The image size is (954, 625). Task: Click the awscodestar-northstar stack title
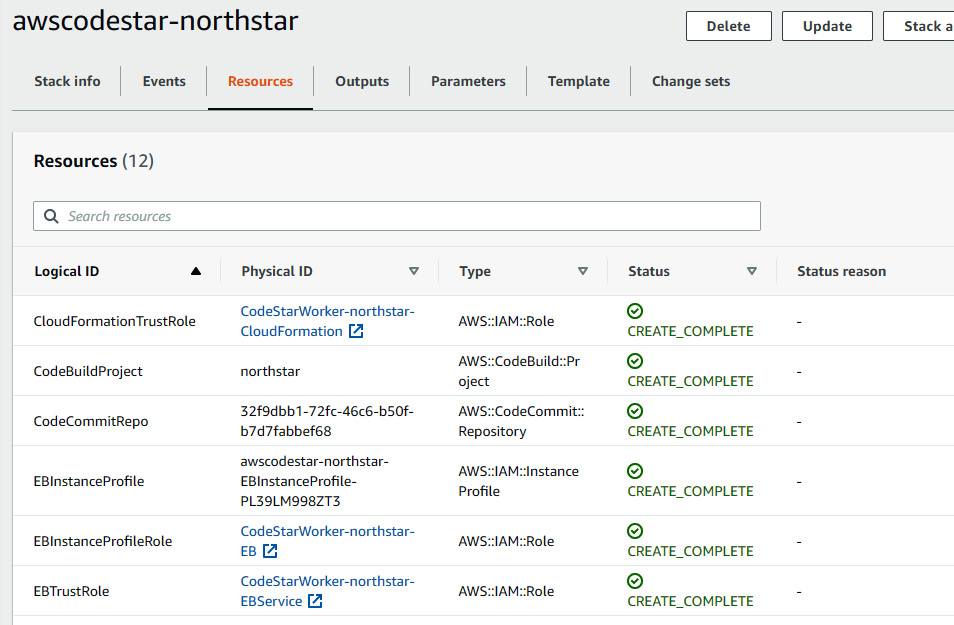[x=156, y=20]
